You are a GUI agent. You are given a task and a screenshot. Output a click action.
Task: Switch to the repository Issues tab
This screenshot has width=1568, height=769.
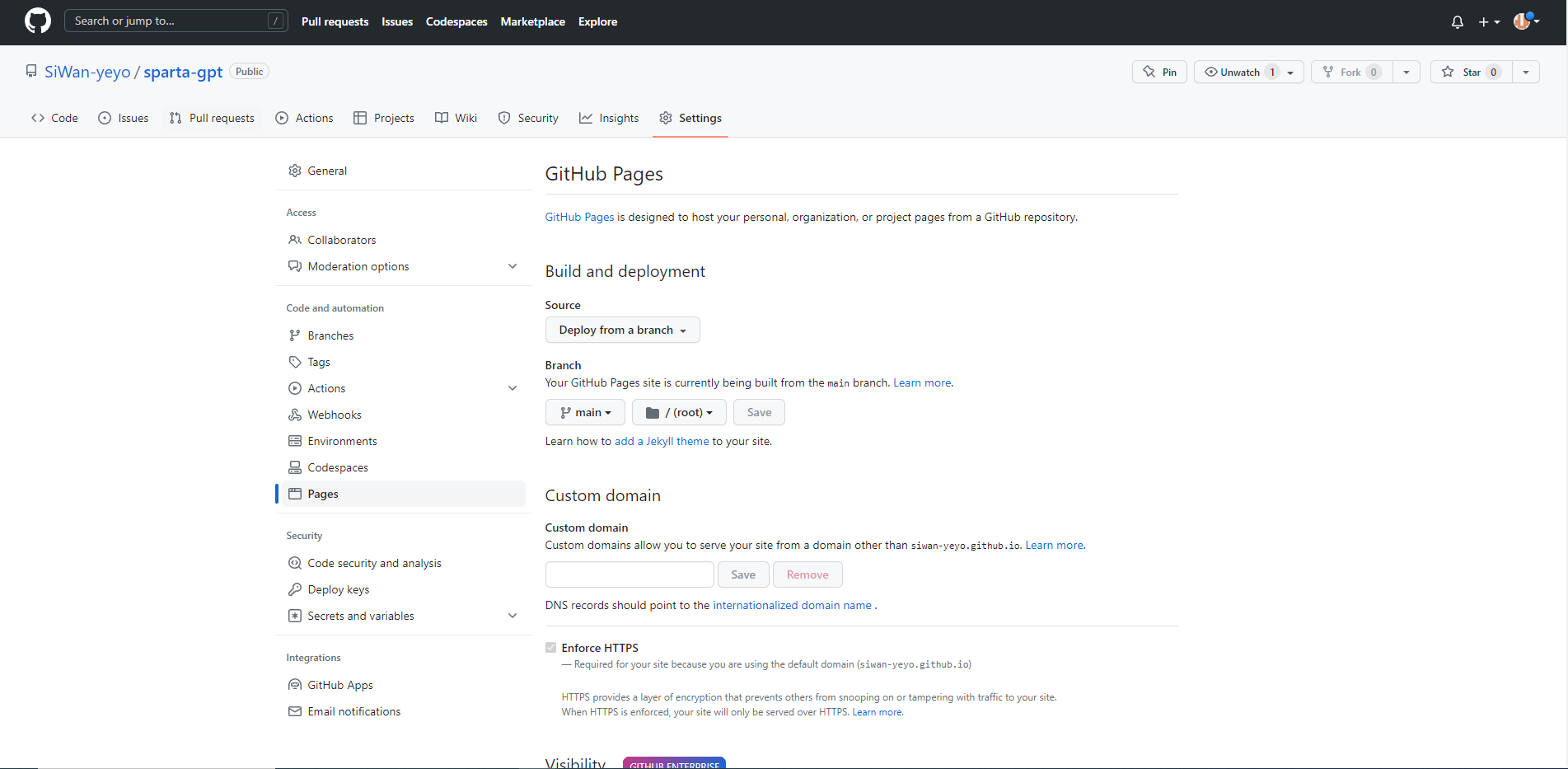124,118
